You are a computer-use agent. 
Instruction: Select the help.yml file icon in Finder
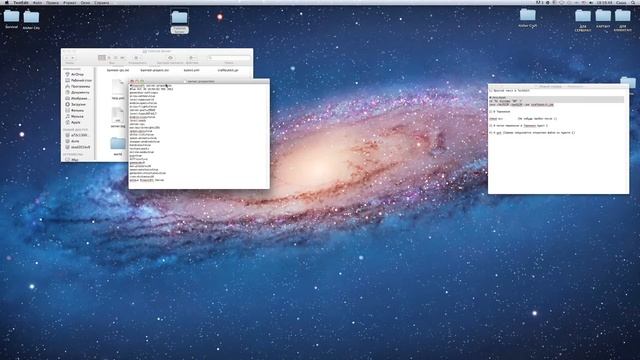coord(118,87)
